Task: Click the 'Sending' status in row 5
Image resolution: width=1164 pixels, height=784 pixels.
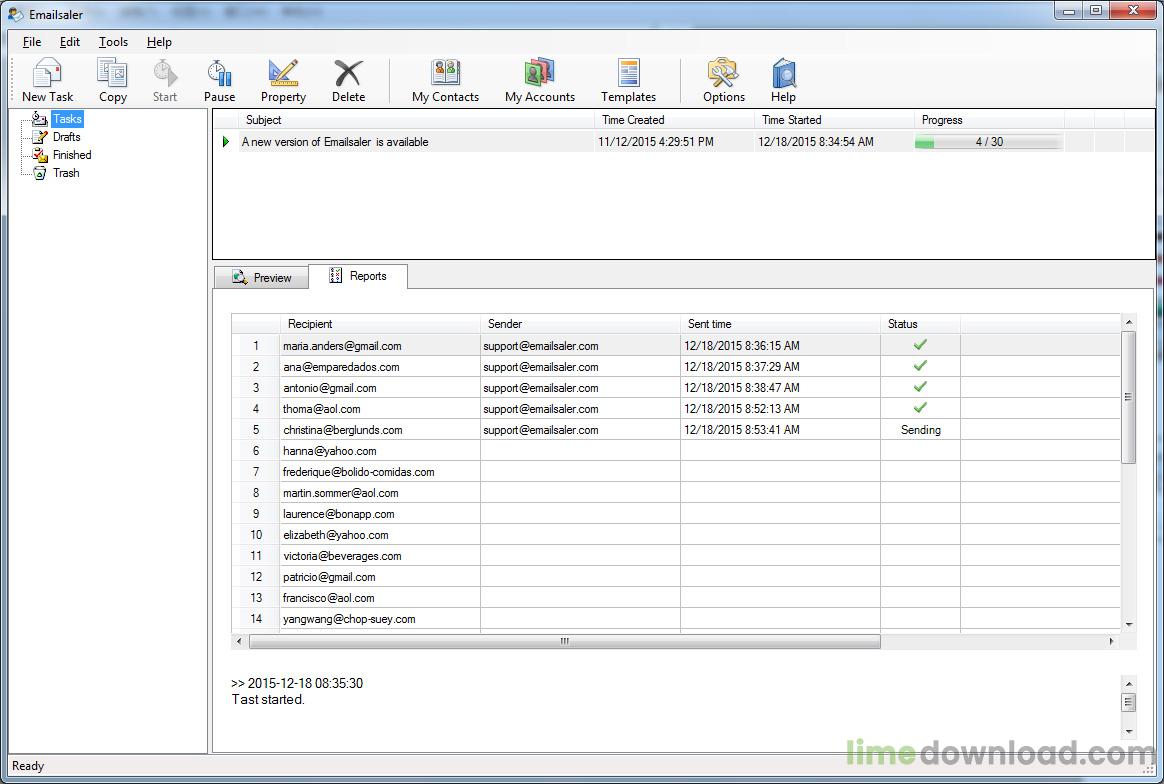Action: pyautogui.click(x=921, y=430)
